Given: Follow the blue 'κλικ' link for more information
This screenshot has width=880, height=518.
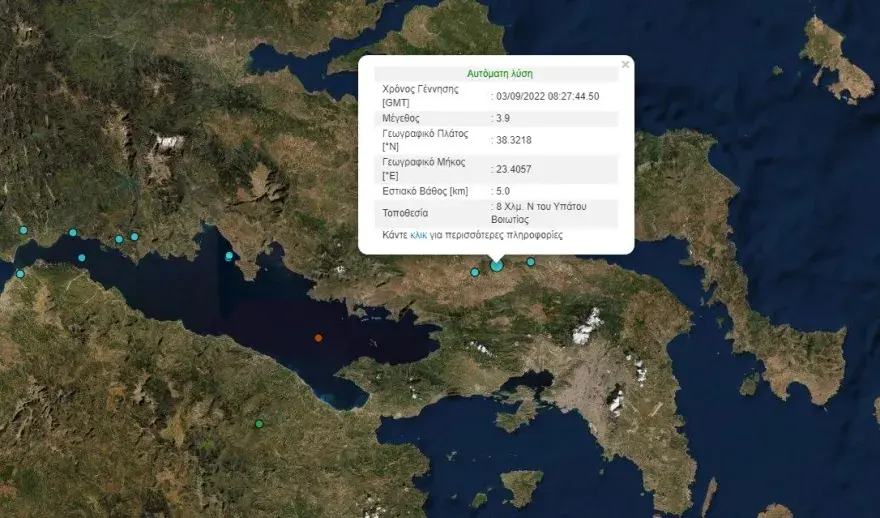Looking at the screenshot, I should point(418,235).
